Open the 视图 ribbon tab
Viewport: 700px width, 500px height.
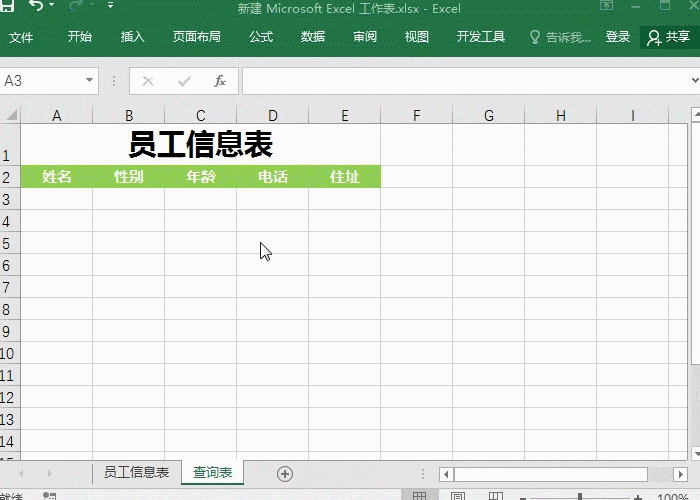417,37
